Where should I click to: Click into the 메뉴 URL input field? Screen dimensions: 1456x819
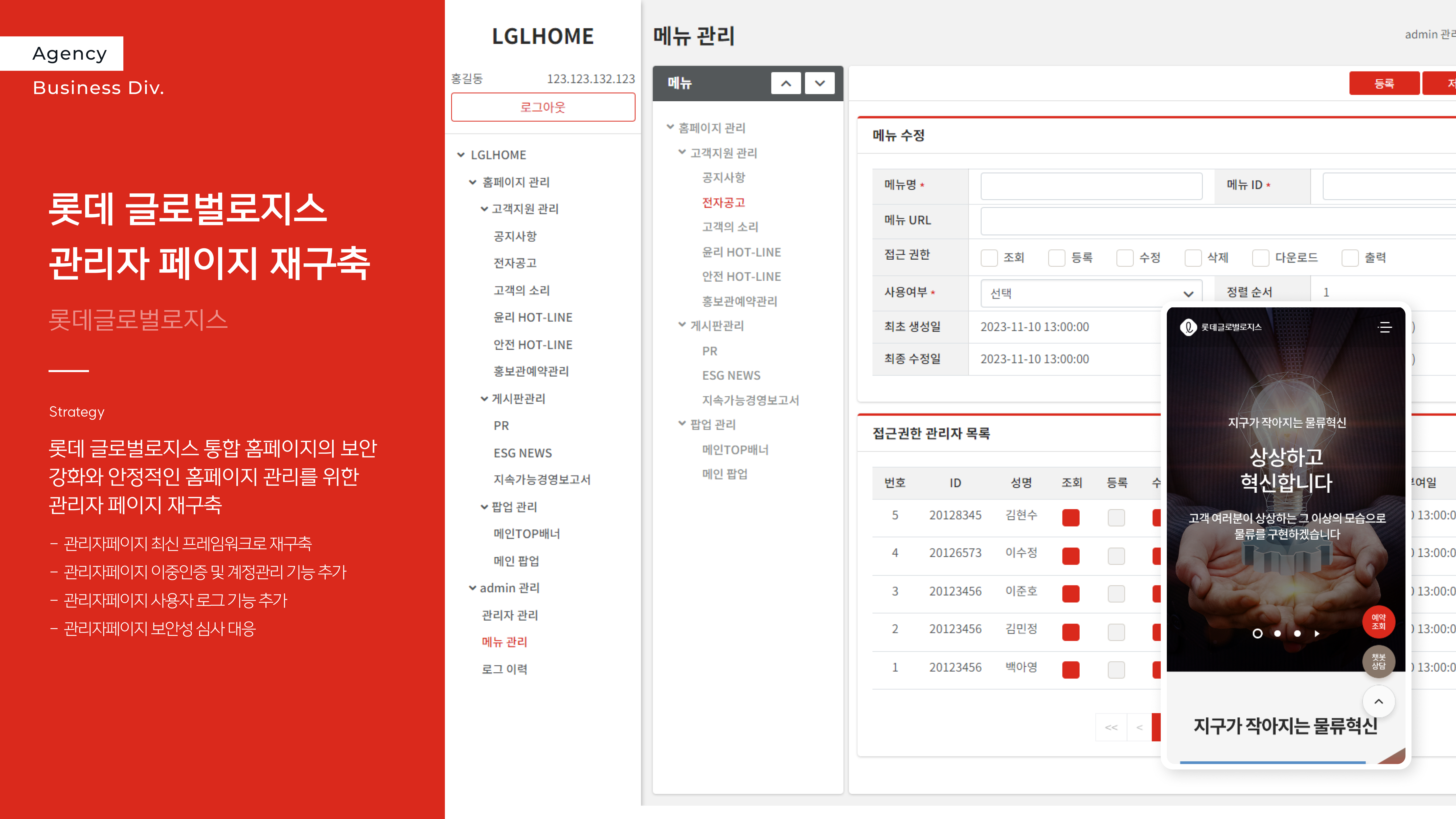[1218, 220]
